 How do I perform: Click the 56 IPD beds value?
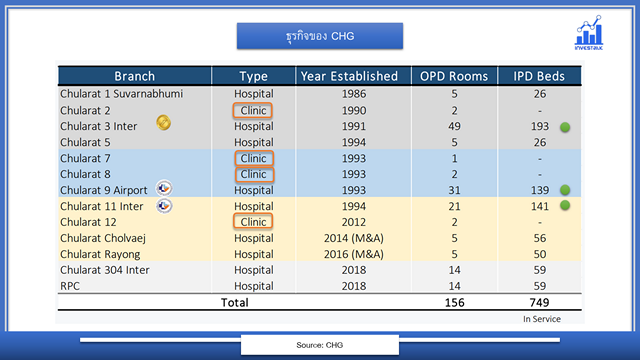click(x=540, y=238)
